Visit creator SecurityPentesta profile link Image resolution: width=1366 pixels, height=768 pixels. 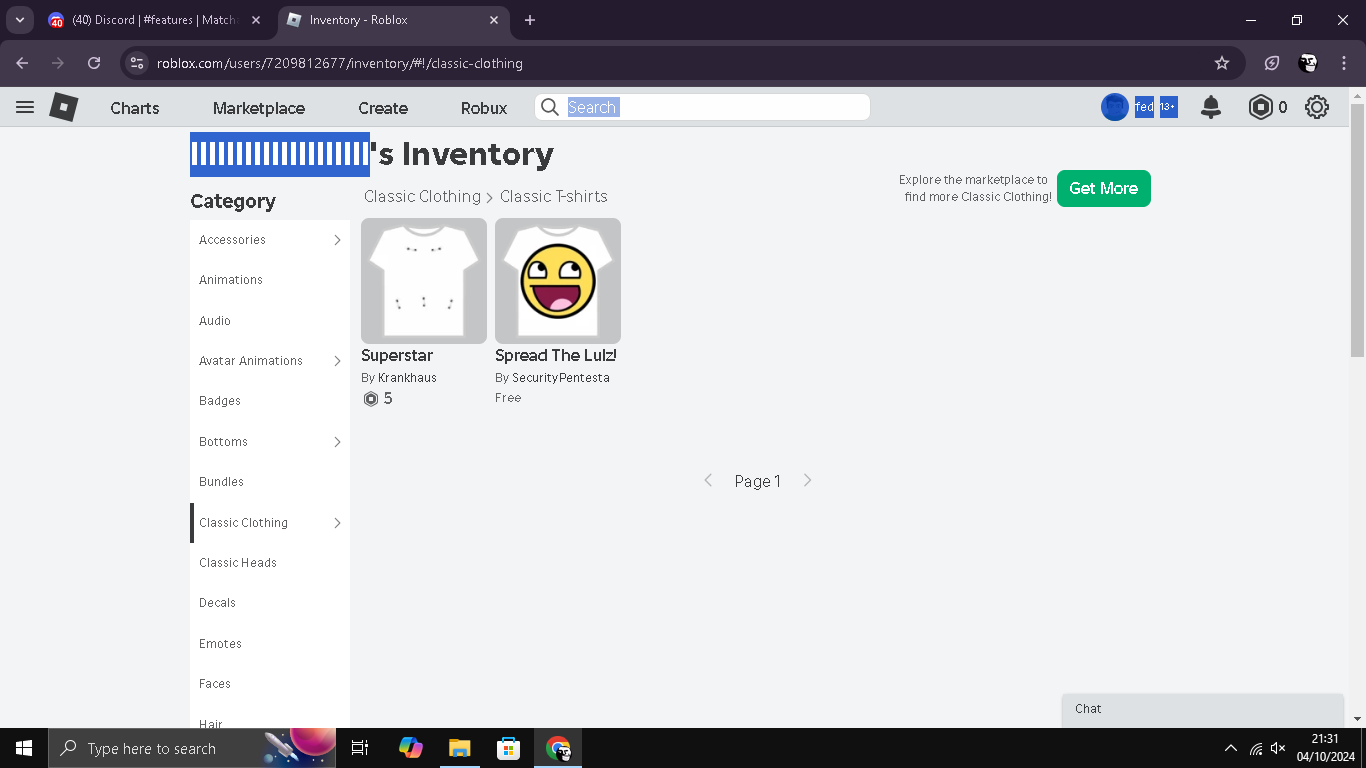click(561, 378)
